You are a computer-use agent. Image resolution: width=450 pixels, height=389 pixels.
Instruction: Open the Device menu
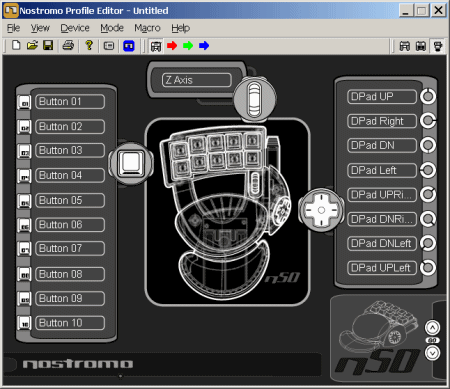pos(75,28)
